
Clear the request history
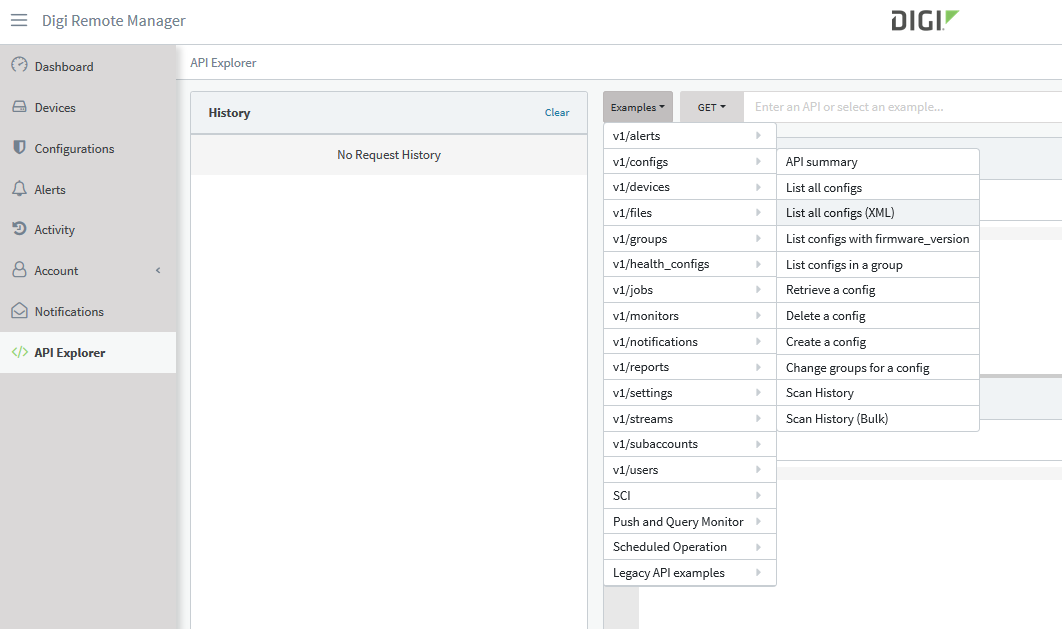click(557, 112)
